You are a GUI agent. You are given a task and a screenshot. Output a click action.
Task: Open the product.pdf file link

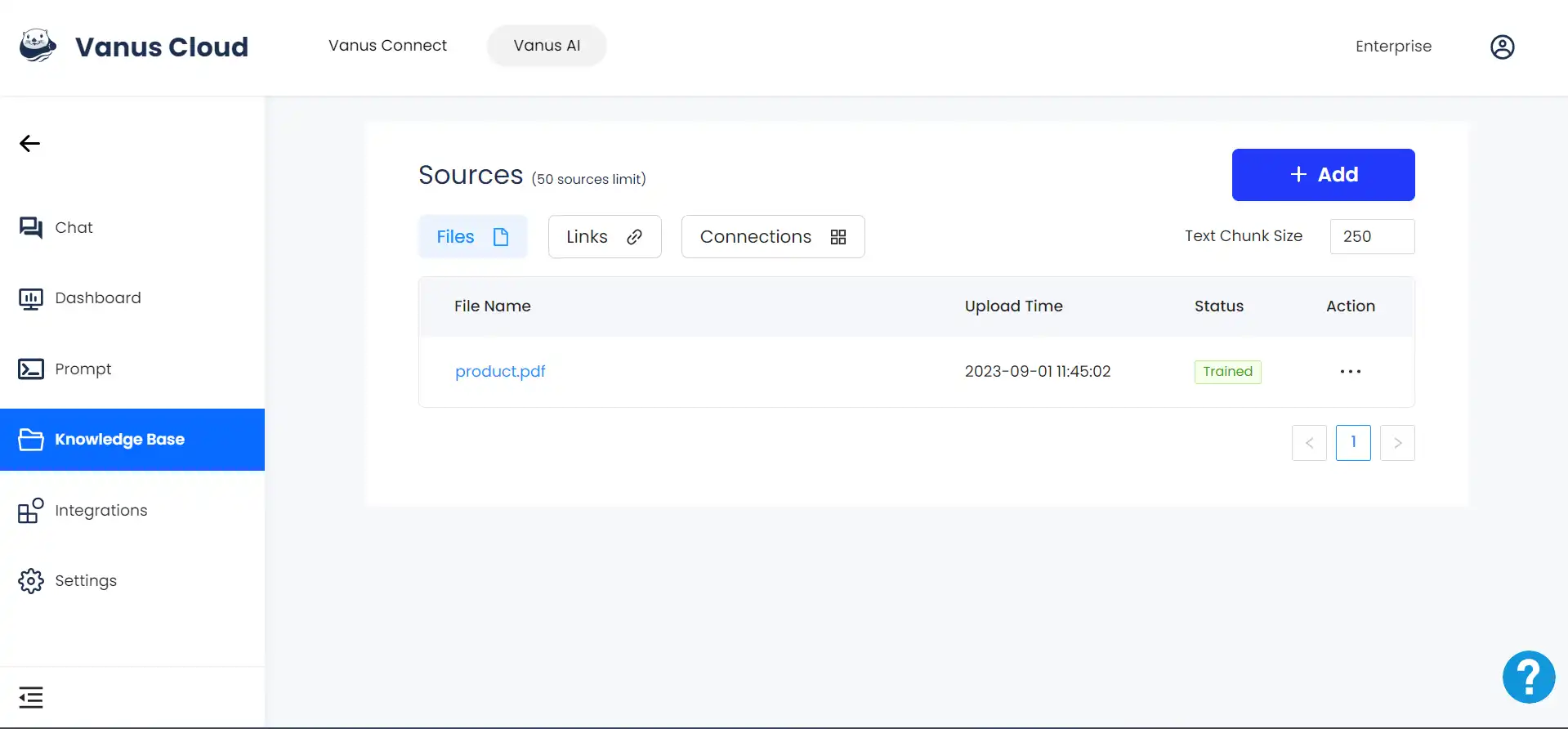500,372
